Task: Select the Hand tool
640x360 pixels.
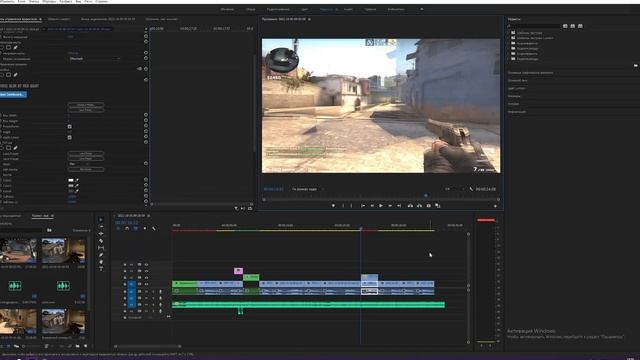Action: pos(101,262)
